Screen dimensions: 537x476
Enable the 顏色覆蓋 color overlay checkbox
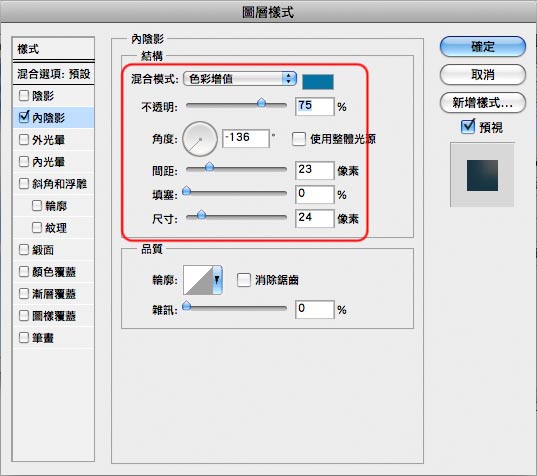click(24, 272)
